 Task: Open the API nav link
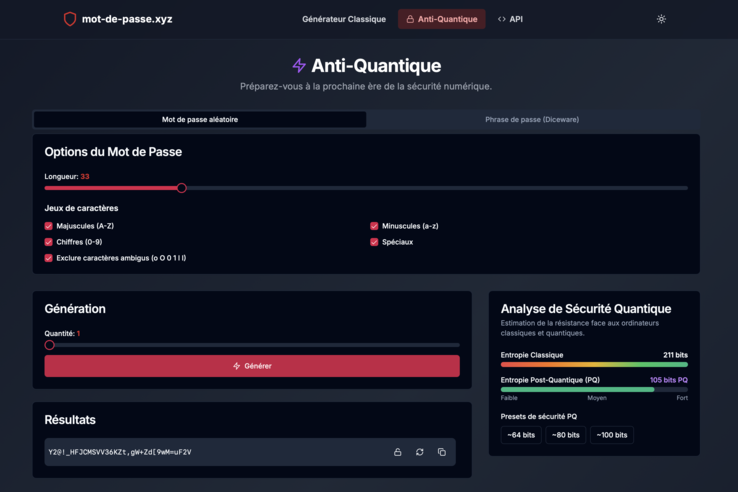coord(510,19)
